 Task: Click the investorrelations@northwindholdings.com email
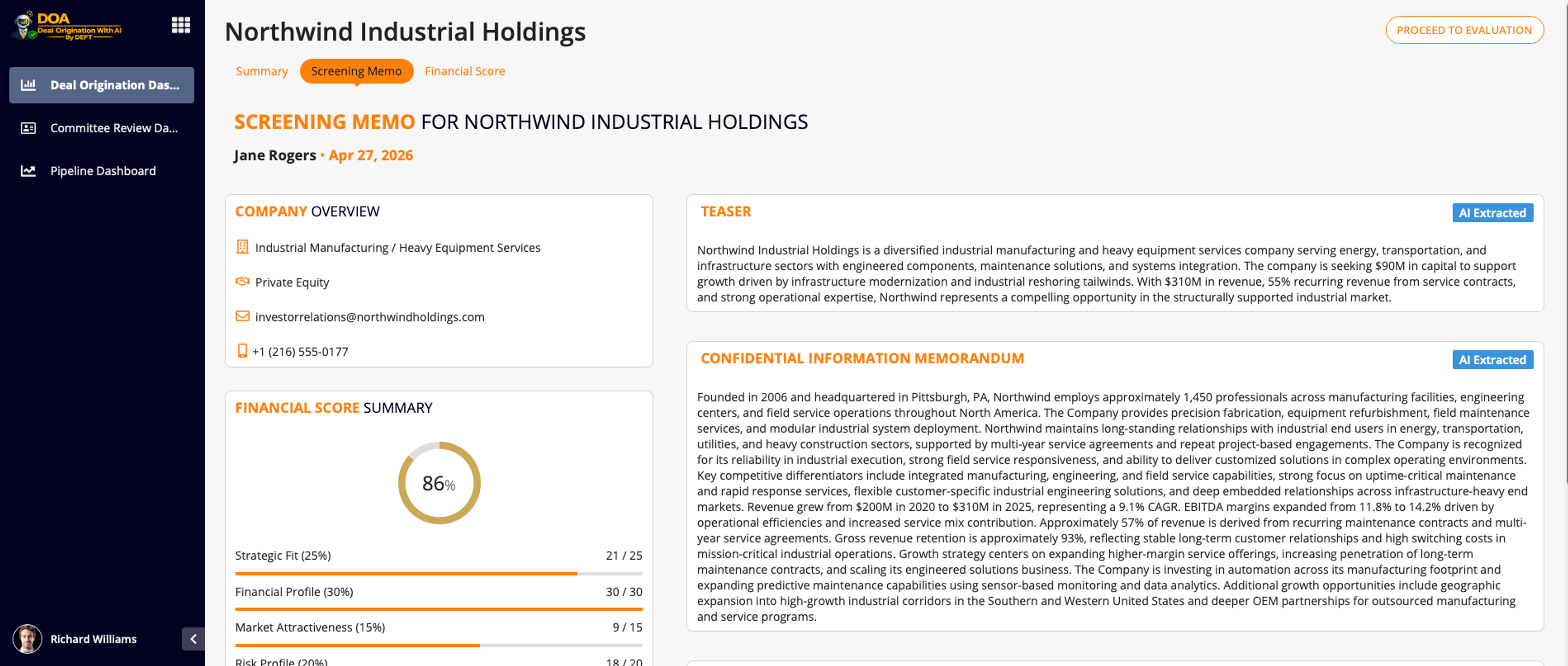point(370,317)
